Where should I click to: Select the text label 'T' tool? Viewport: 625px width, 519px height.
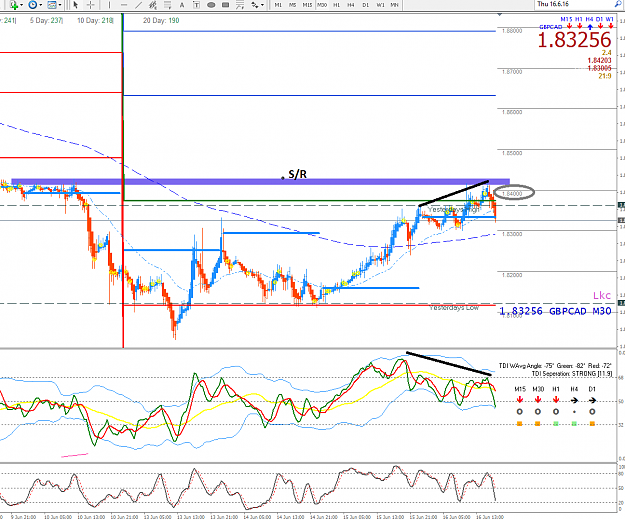pyautogui.click(x=196, y=5)
